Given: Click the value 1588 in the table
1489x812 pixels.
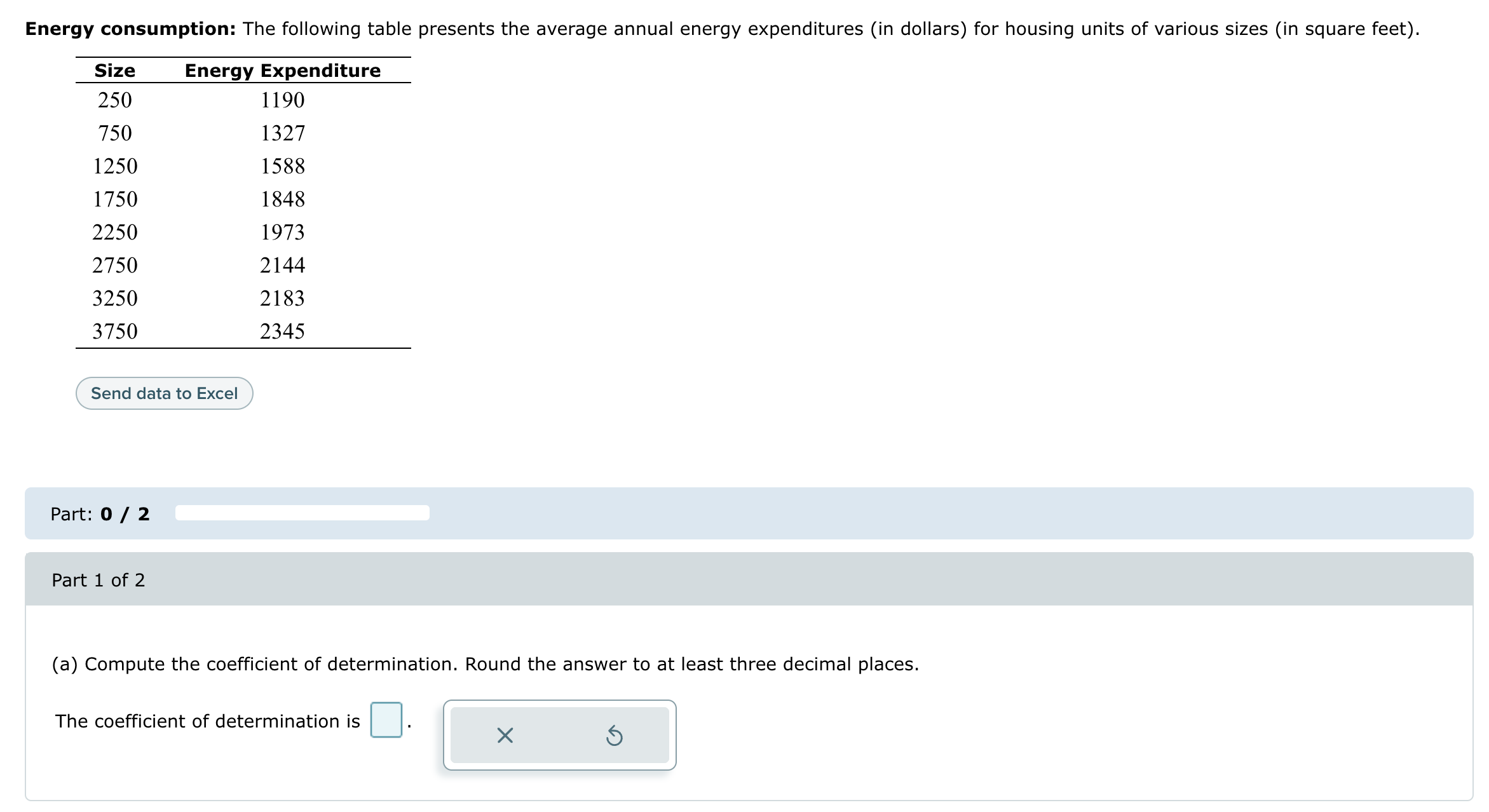Looking at the screenshot, I should [283, 165].
